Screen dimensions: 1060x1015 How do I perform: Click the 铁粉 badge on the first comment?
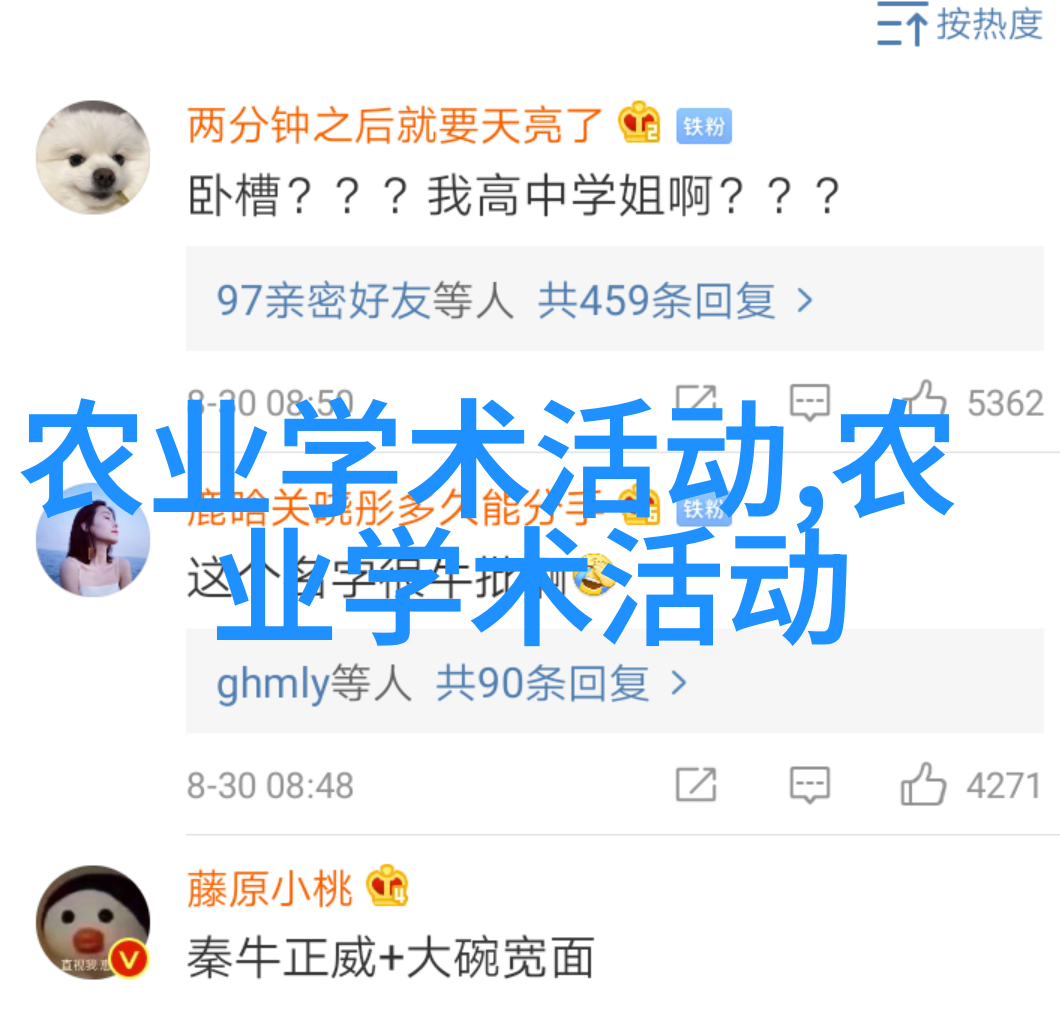click(x=704, y=126)
